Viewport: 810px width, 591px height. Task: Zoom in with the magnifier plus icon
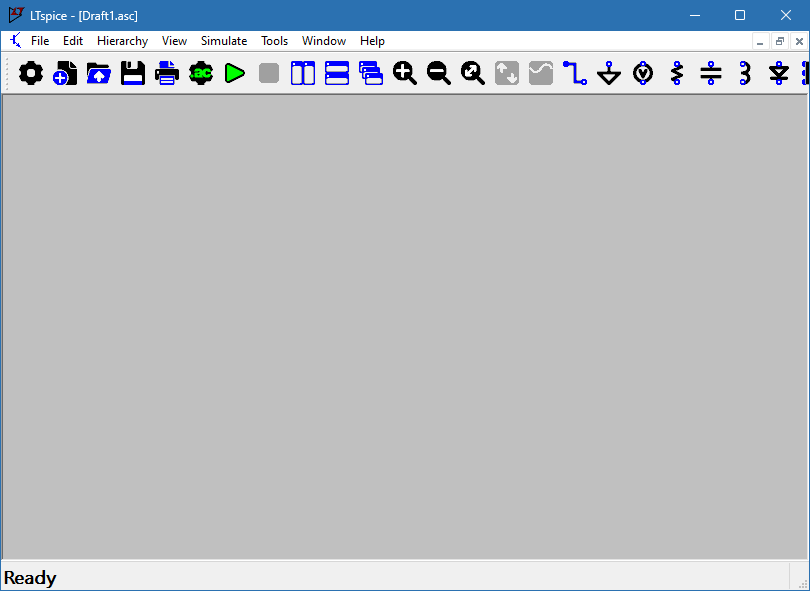pos(404,73)
